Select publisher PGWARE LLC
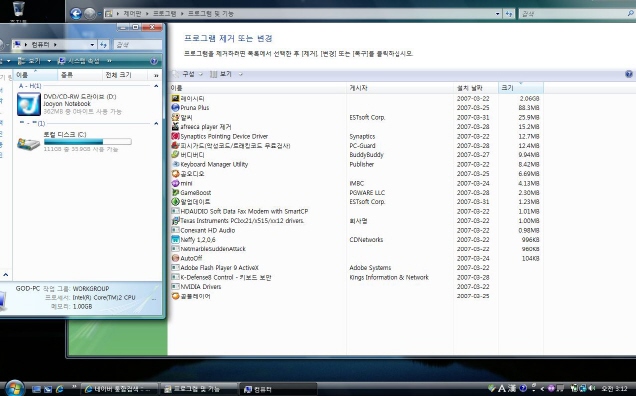Image resolution: width=636 pixels, height=396 pixels. point(367,192)
